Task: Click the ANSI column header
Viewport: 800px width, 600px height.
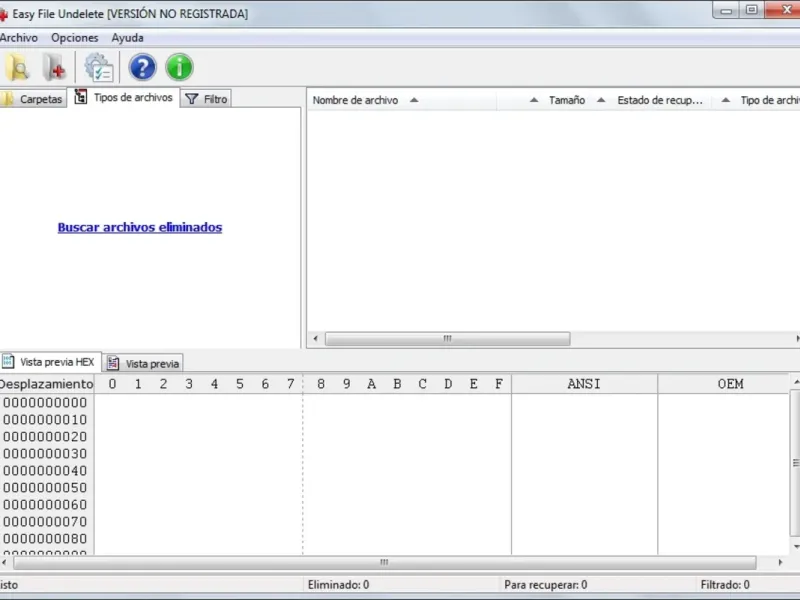Action: coord(584,384)
